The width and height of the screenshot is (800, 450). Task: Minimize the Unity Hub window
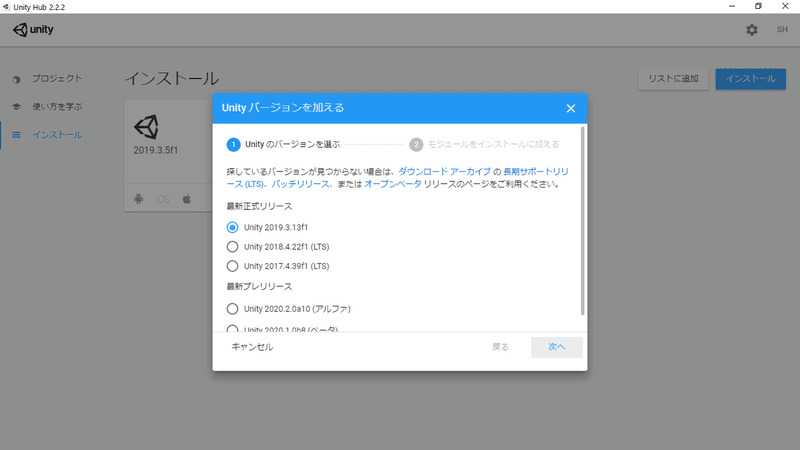[x=732, y=6]
